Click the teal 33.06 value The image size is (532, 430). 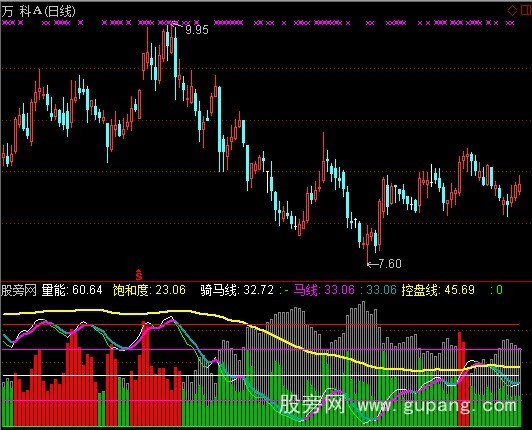(381, 290)
